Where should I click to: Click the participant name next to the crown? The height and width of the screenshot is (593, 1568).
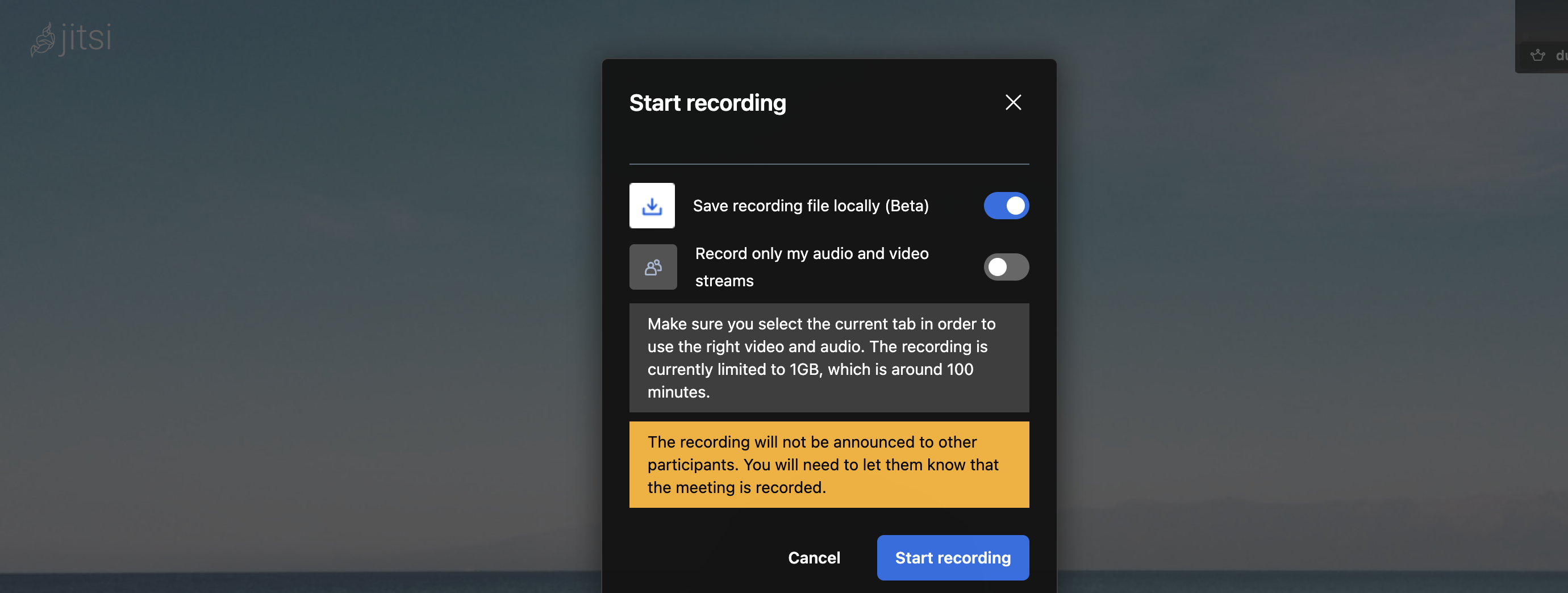click(x=1561, y=55)
